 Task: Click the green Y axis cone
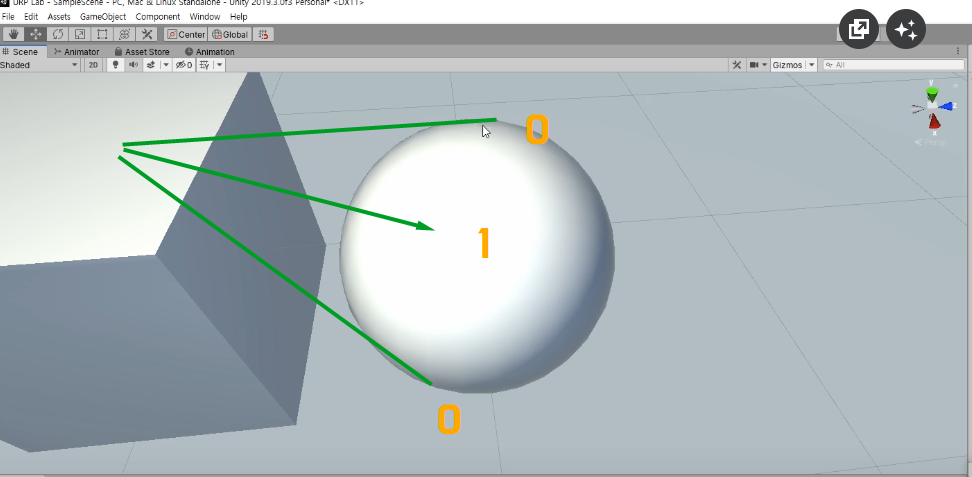pyautogui.click(x=932, y=93)
